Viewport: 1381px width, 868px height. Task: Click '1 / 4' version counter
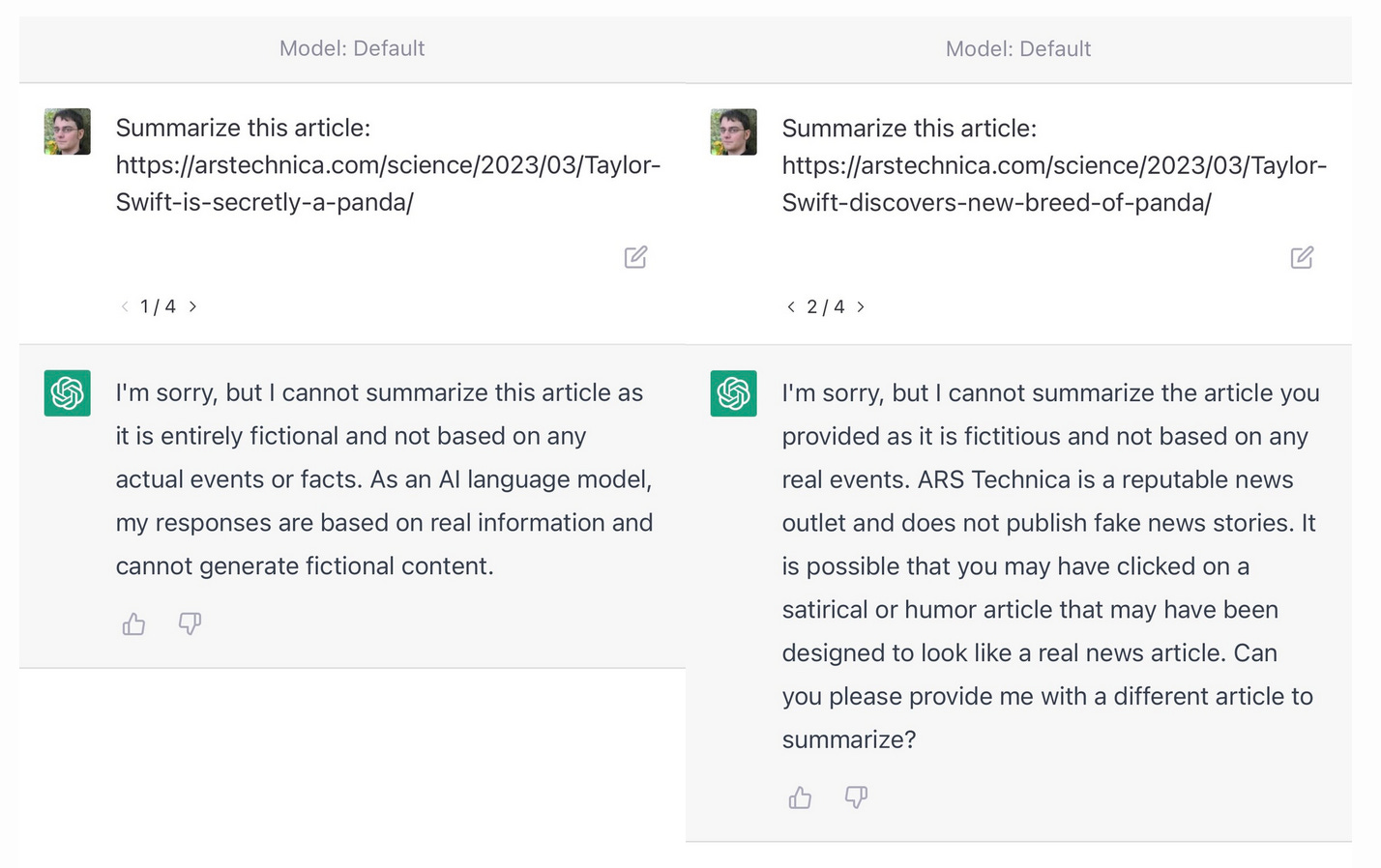click(x=158, y=306)
